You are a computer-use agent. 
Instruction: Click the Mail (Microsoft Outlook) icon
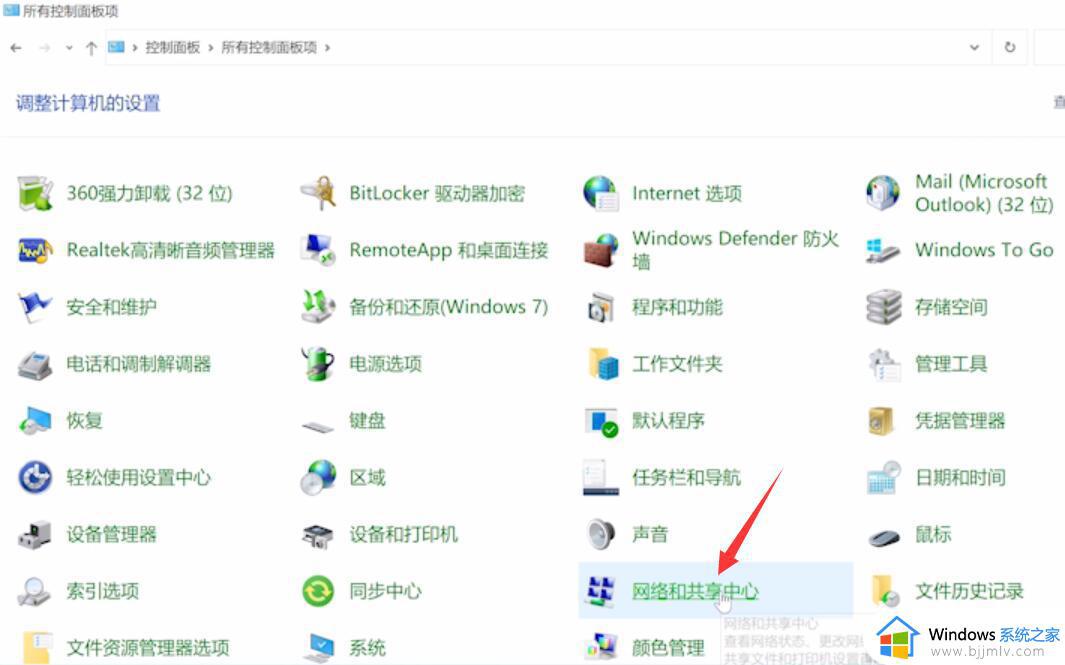tap(884, 194)
